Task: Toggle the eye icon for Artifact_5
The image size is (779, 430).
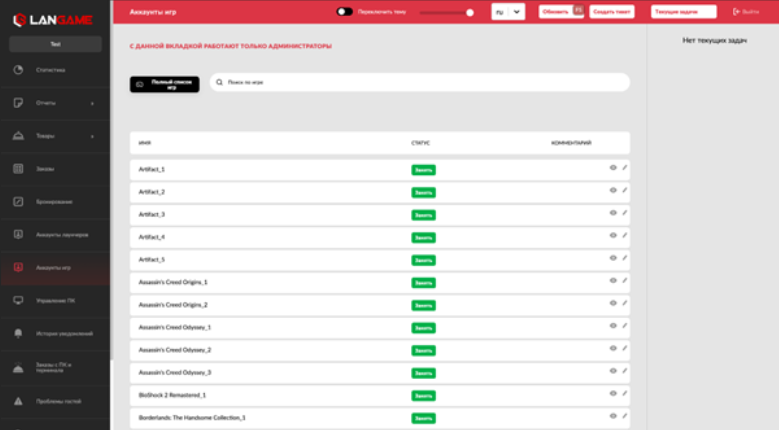Action: point(613,258)
